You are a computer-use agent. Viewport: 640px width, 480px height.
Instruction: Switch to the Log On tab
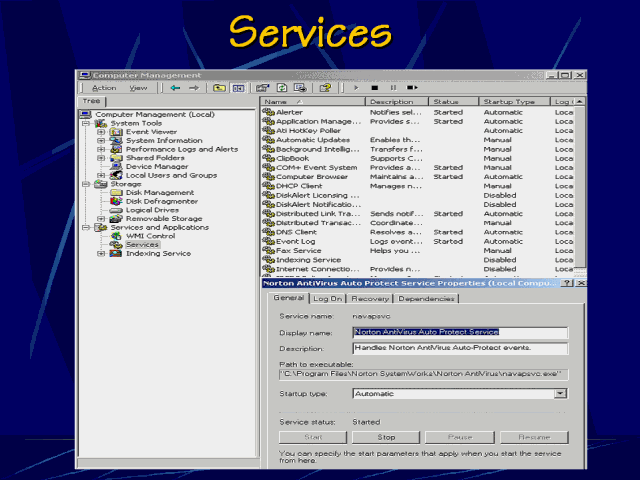point(327,298)
